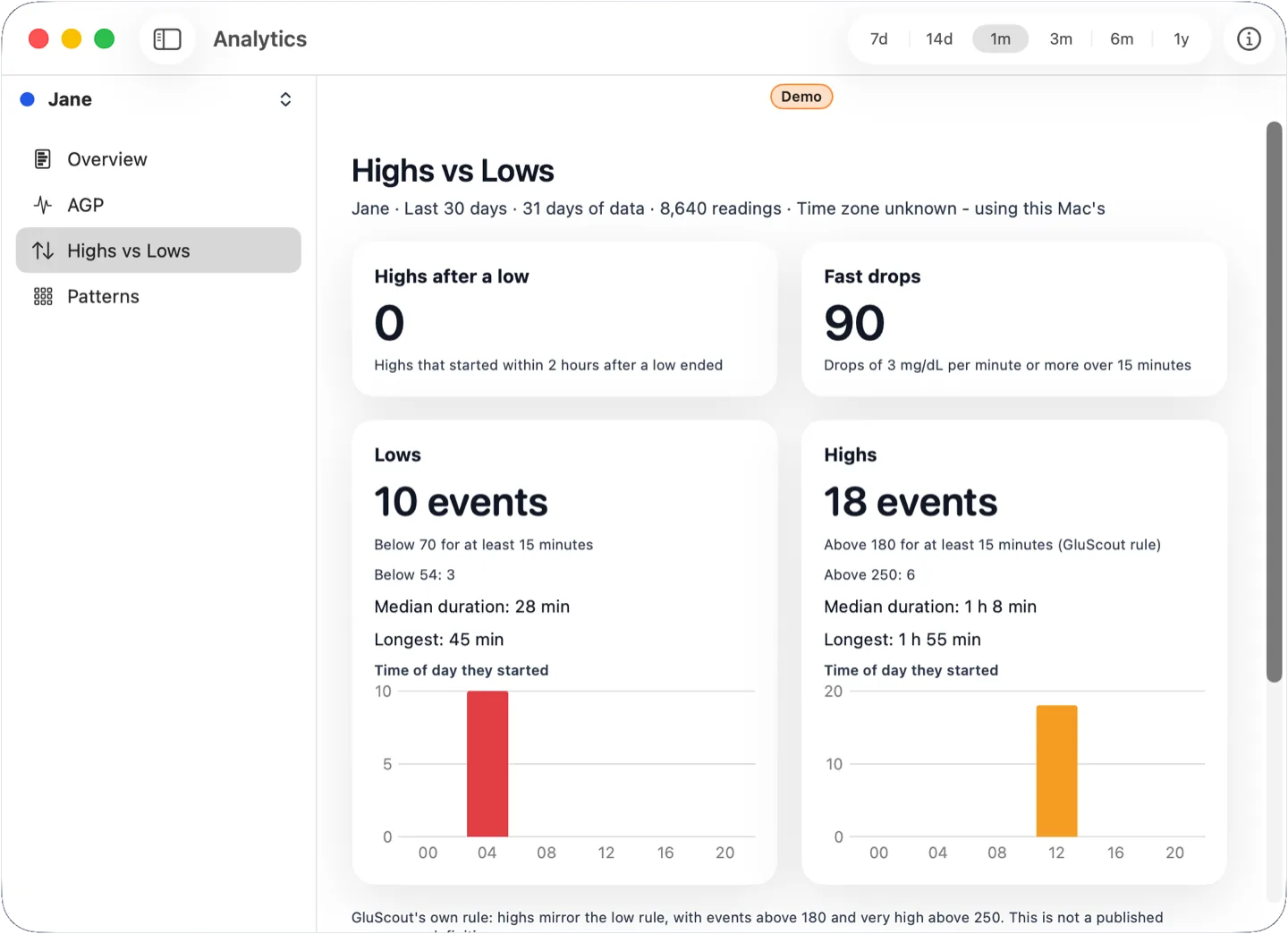
Task: Select the 1y time range
Action: point(1182,39)
